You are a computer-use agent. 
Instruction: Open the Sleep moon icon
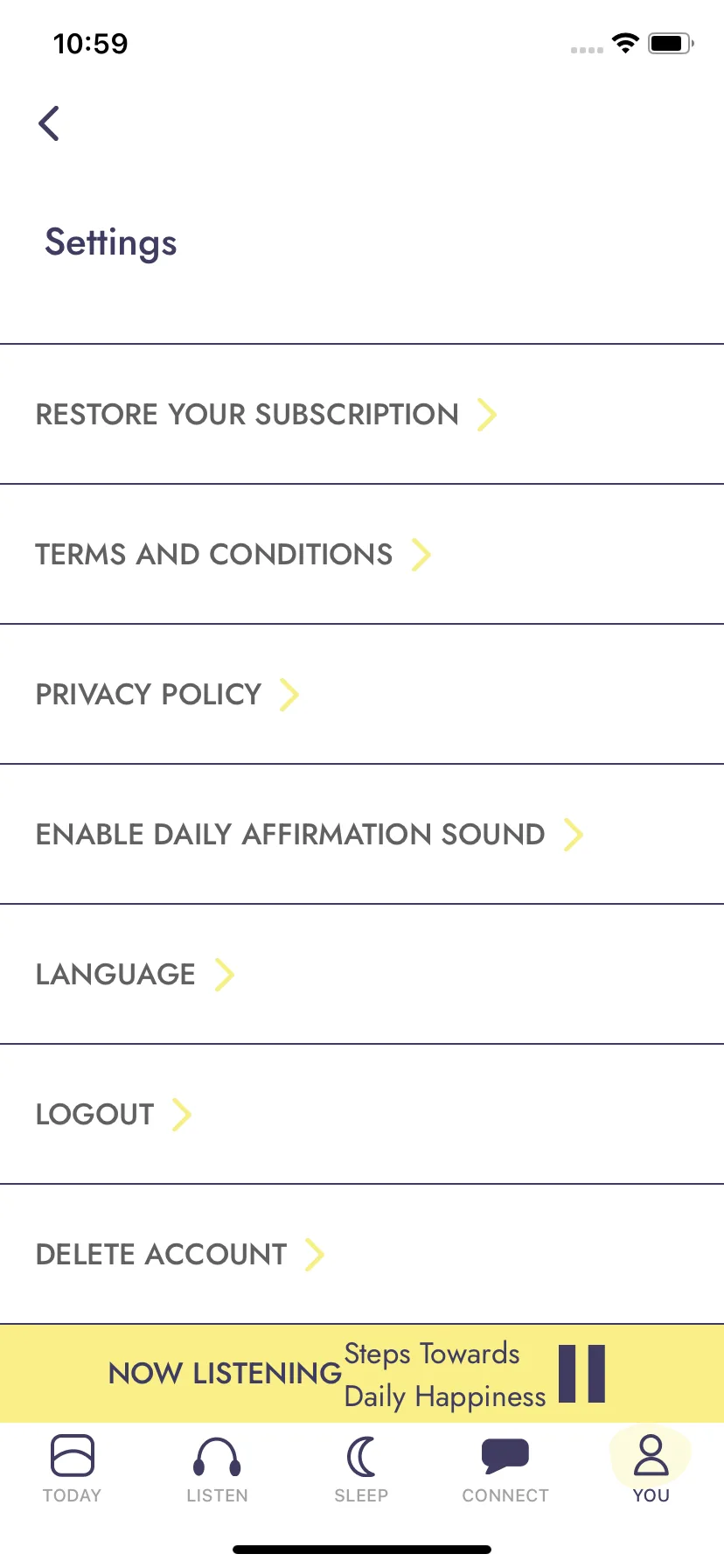pyautogui.click(x=361, y=1457)
